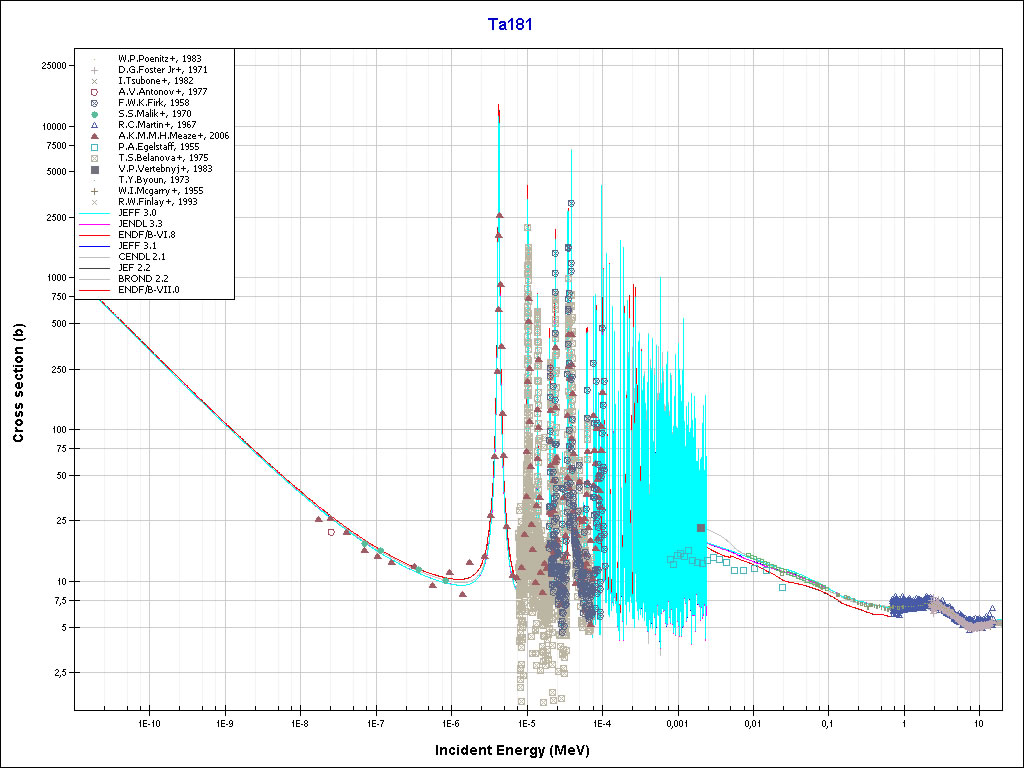Screen dimensions: 1024x768
Task: Click the Ta181 chart title
Action: 509,25
